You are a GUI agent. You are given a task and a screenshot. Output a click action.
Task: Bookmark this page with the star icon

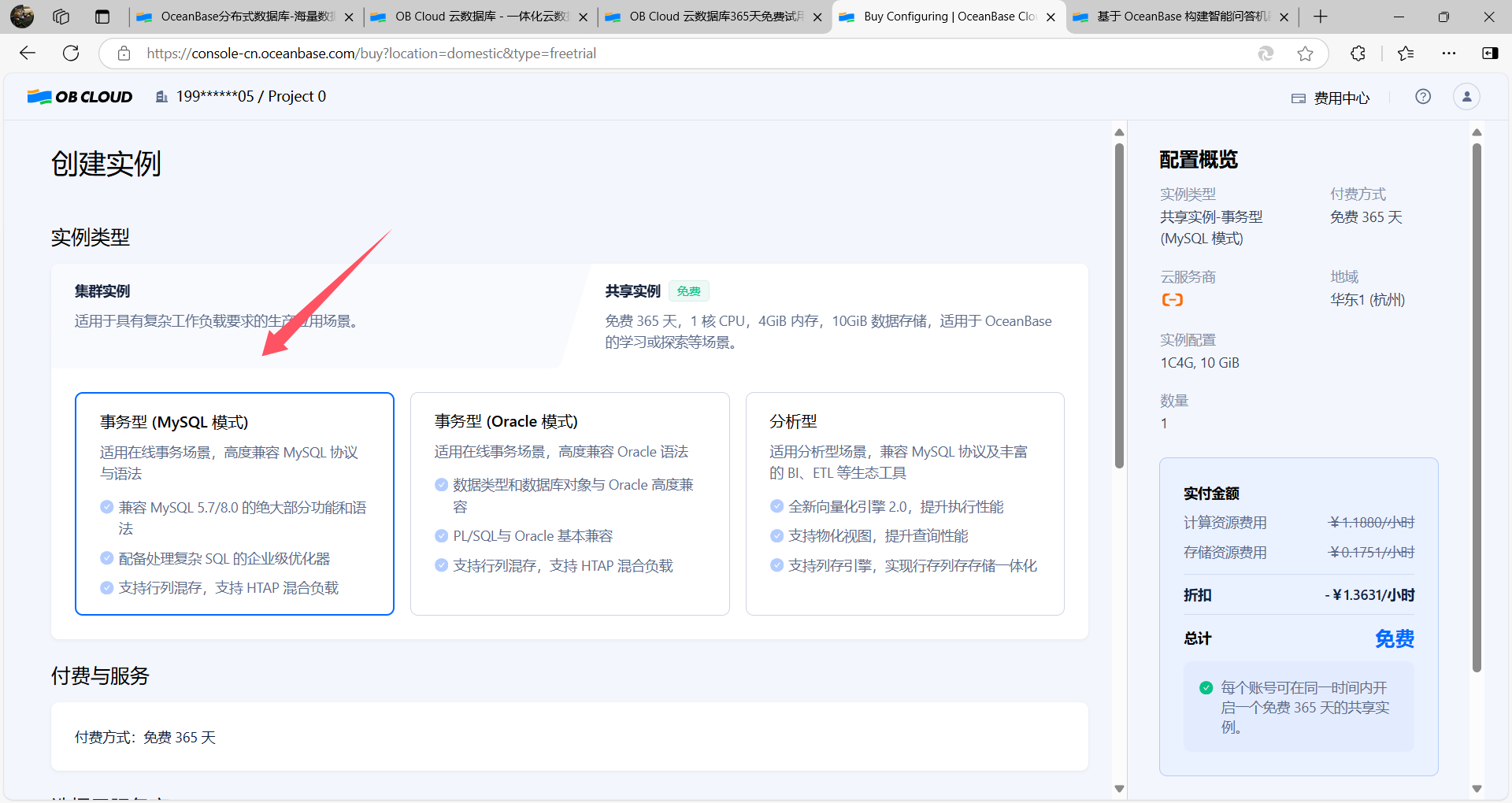coord(1305,54)
